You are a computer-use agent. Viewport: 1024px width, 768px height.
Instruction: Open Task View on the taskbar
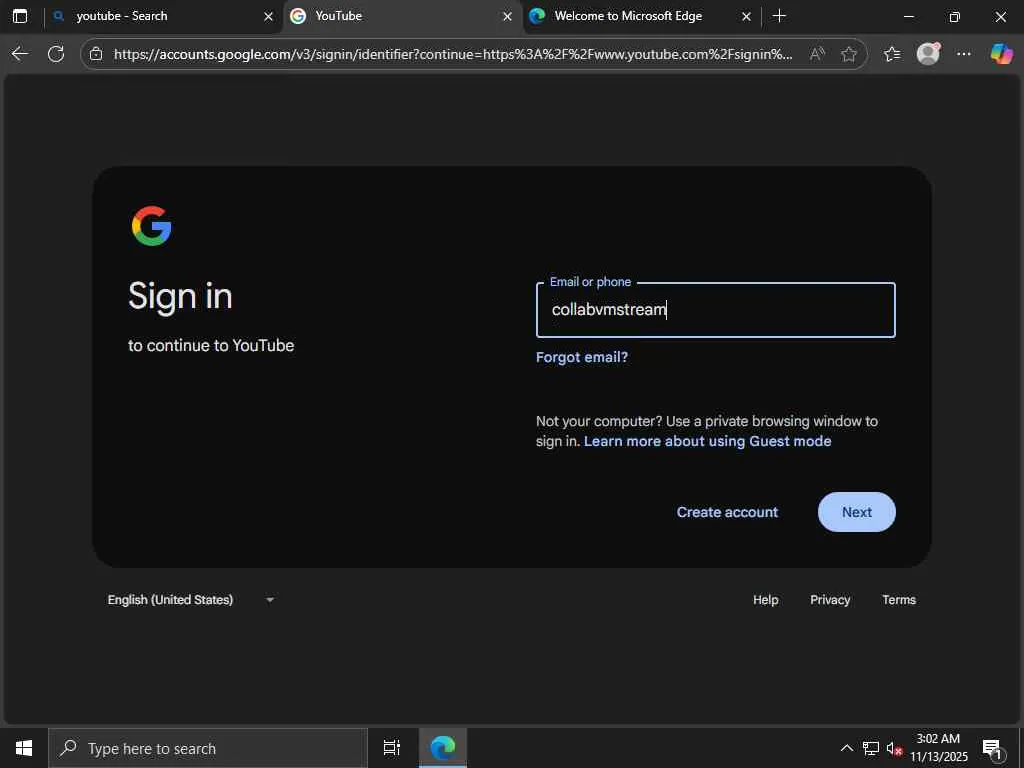(x=392, y=748)
